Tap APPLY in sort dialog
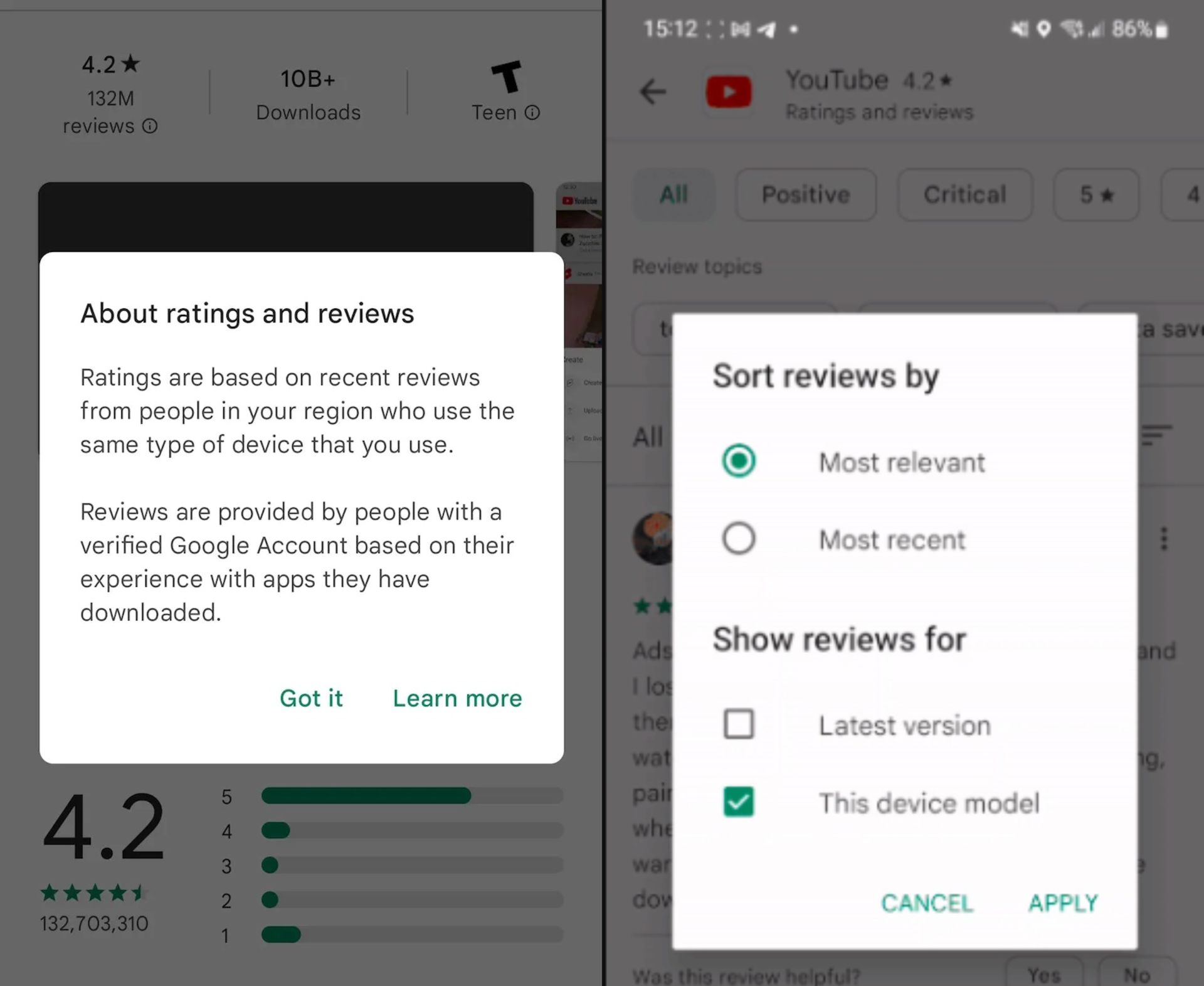This screenshot has width=1204, height=986. pyautogui.click(x=1063, y=903)
